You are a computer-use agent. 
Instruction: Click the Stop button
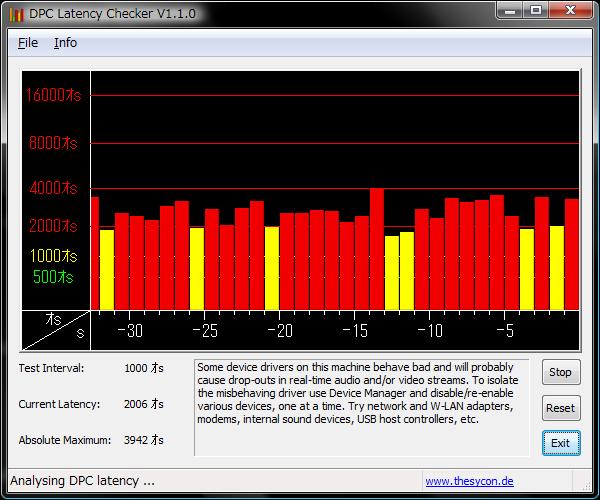tap(561, 372)
